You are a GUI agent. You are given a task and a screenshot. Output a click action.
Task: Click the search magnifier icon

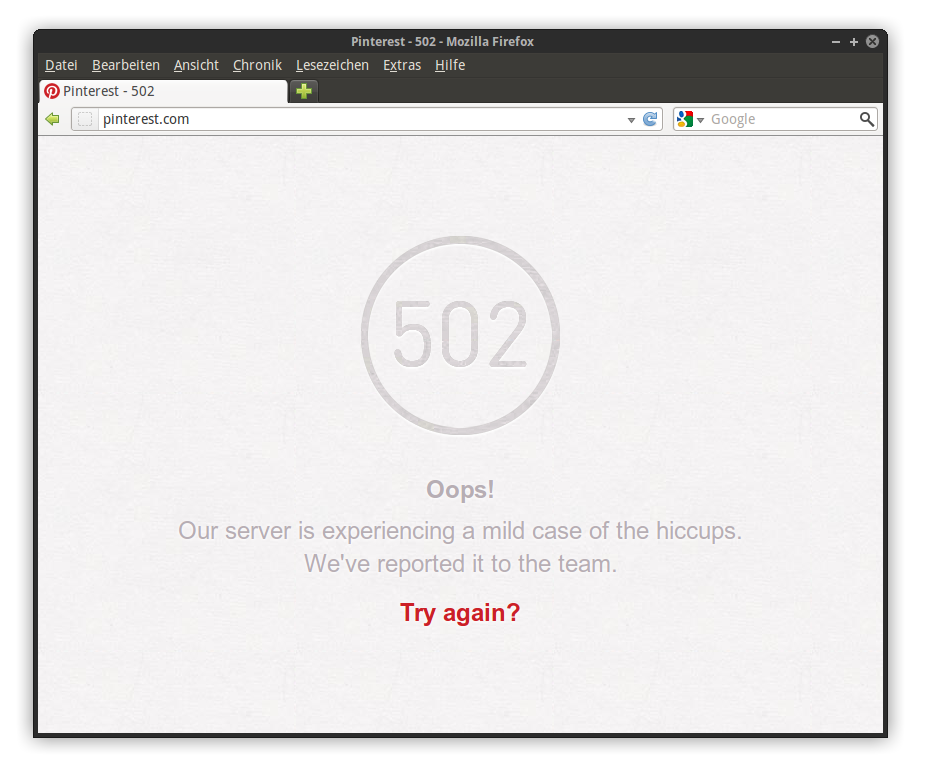tap(867, 119)
